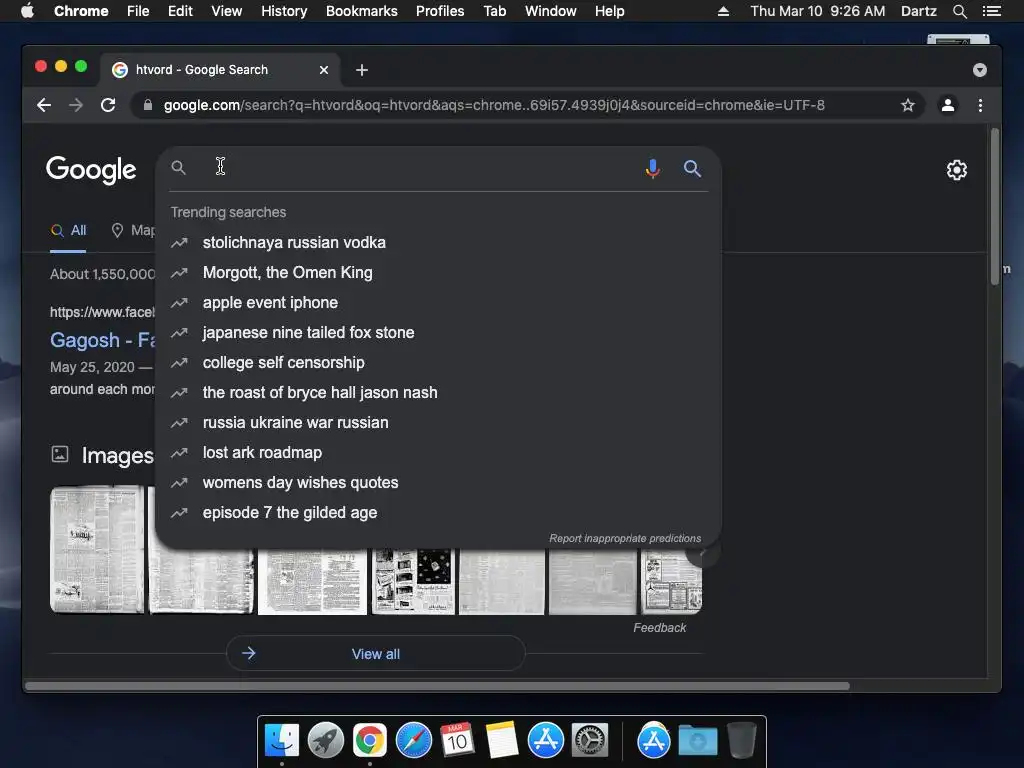Open Spotlight search in menu bar

coord(959,11)
